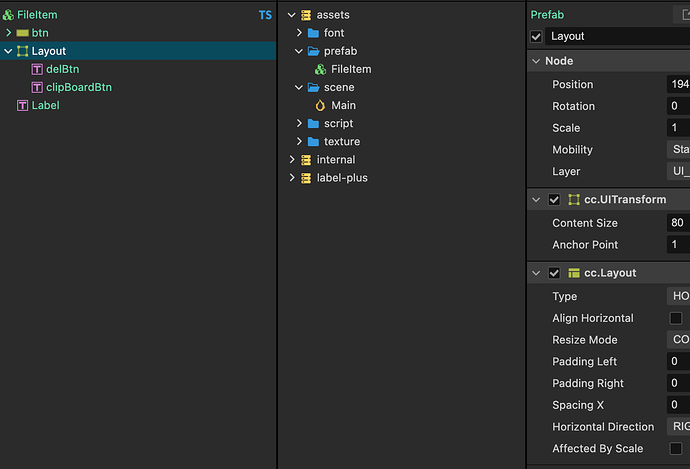This screenshot has height=469, width=690.
Task: Disable the cc.UITransform component checkbox
Action: coord(554,200)
